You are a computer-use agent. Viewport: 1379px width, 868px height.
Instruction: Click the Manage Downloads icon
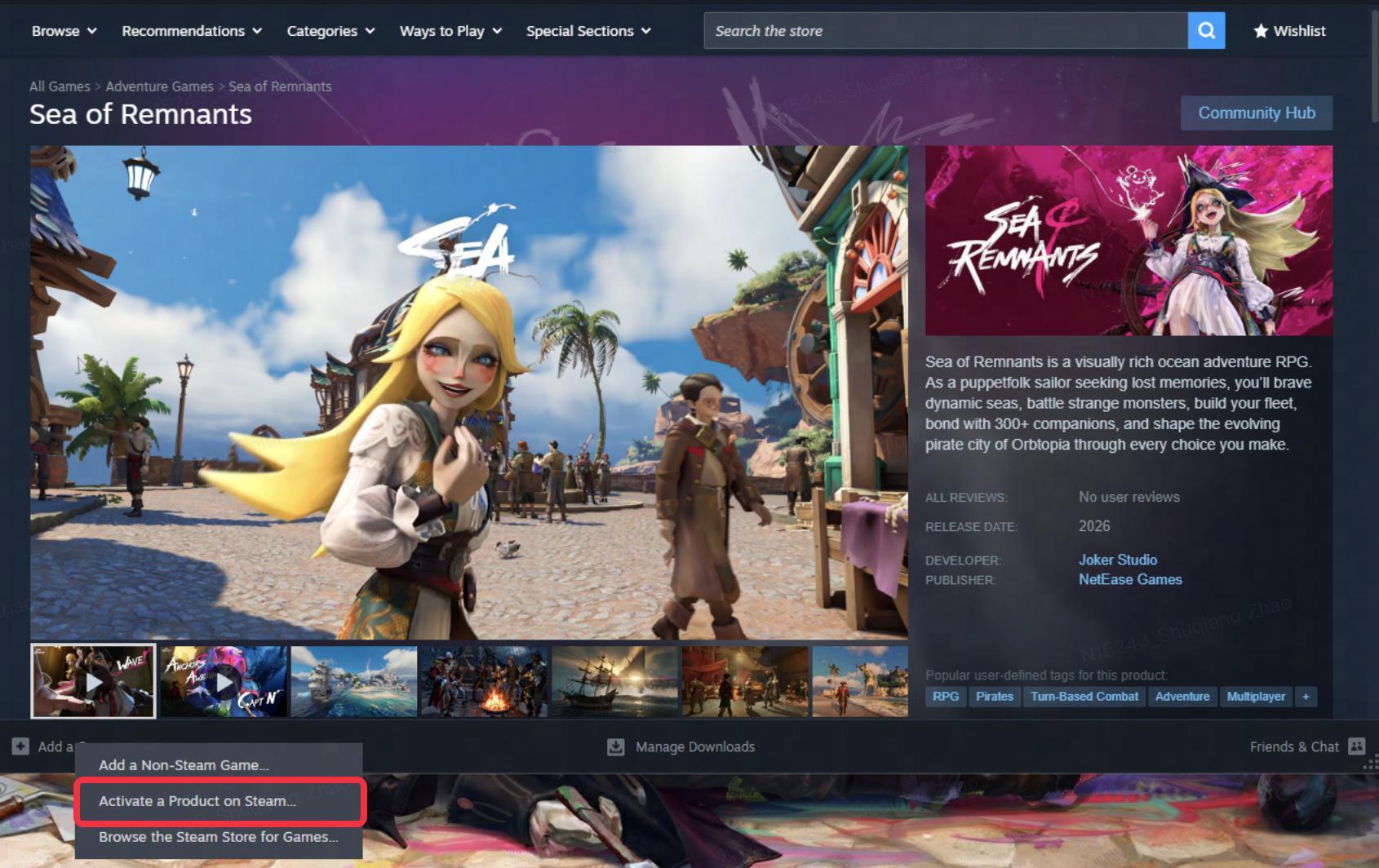[x=616, y=746]
